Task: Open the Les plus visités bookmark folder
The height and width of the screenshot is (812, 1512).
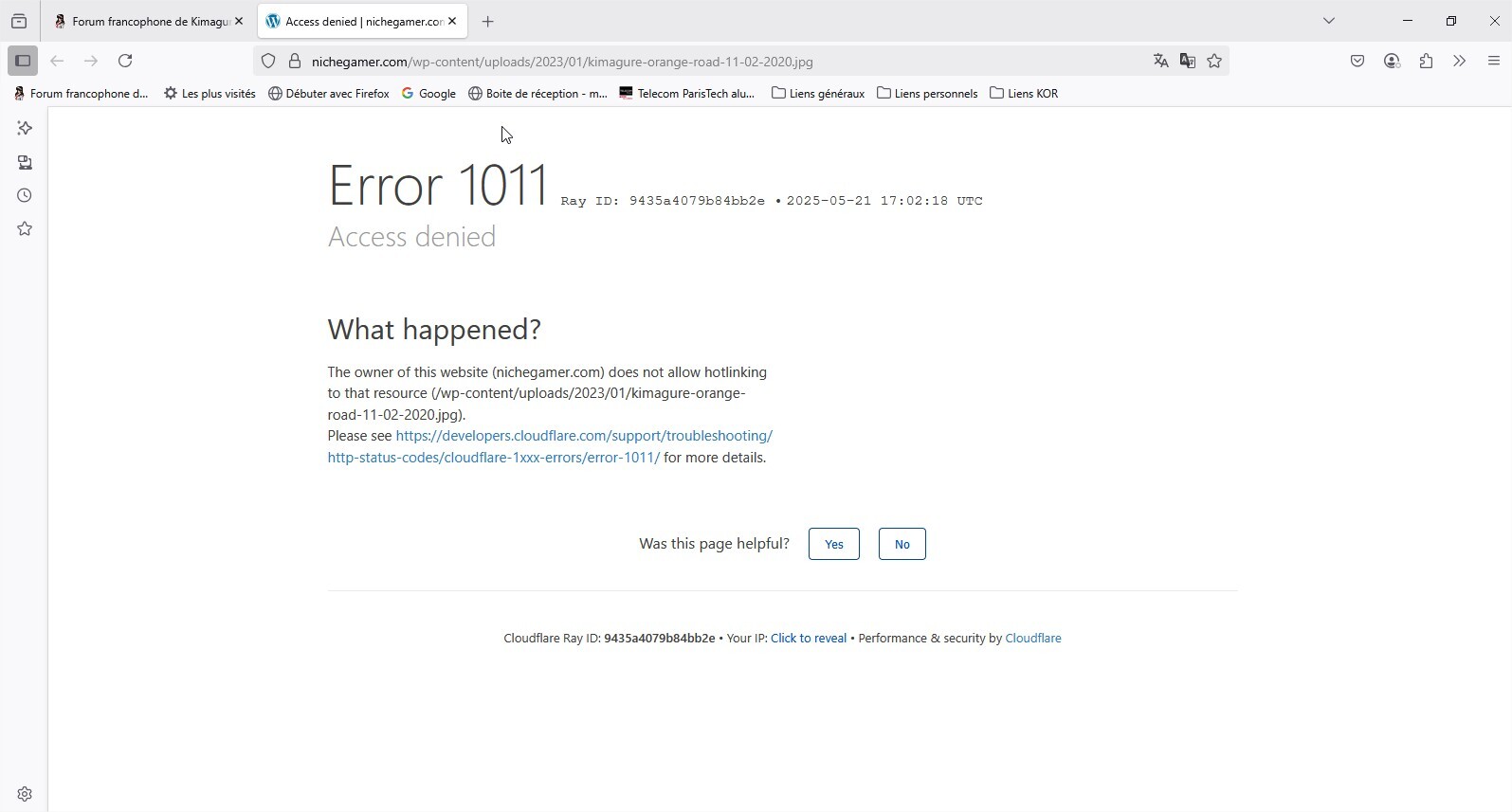Action: point(209,93)
